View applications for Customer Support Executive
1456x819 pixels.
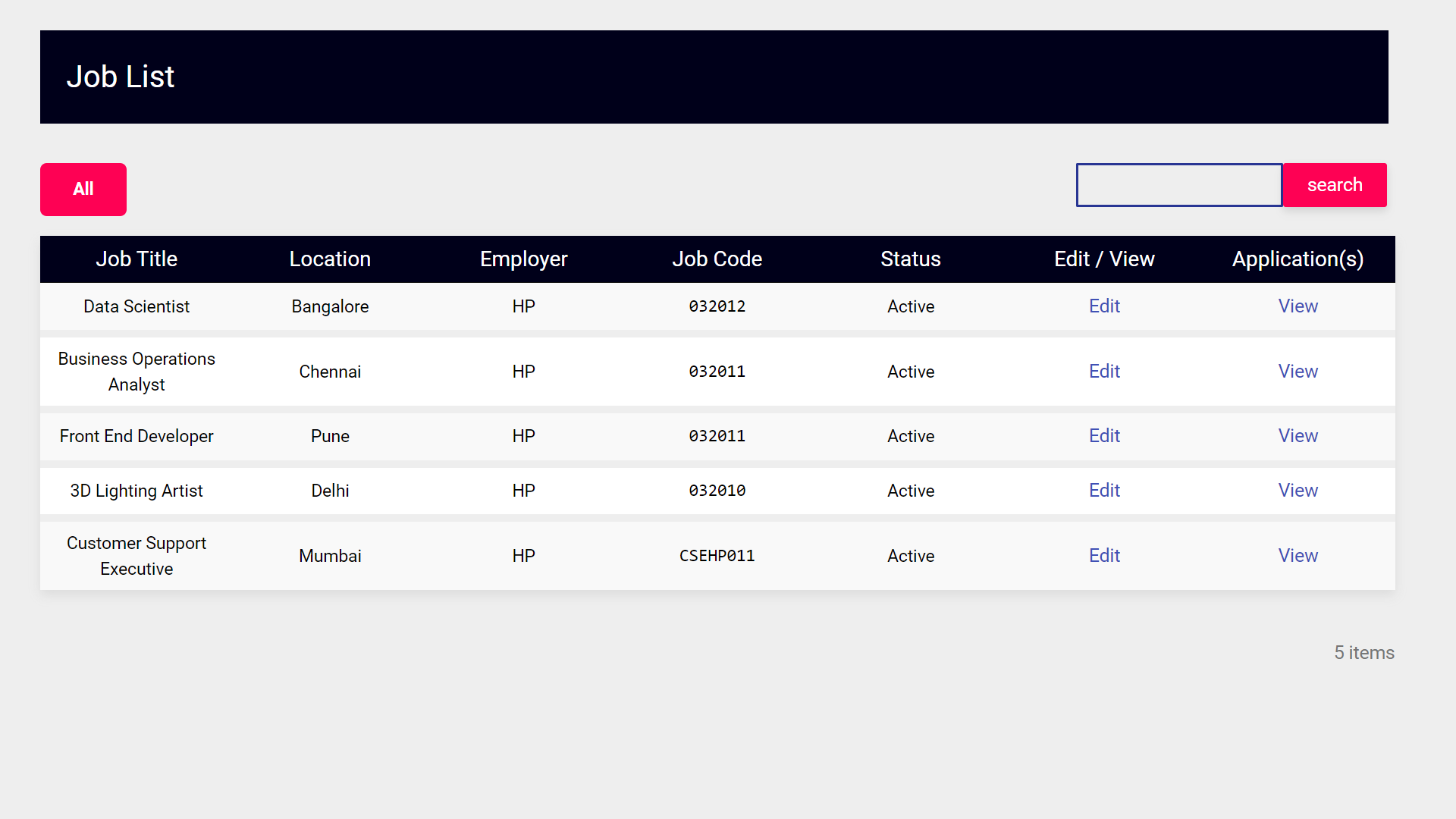point(1298,555)
